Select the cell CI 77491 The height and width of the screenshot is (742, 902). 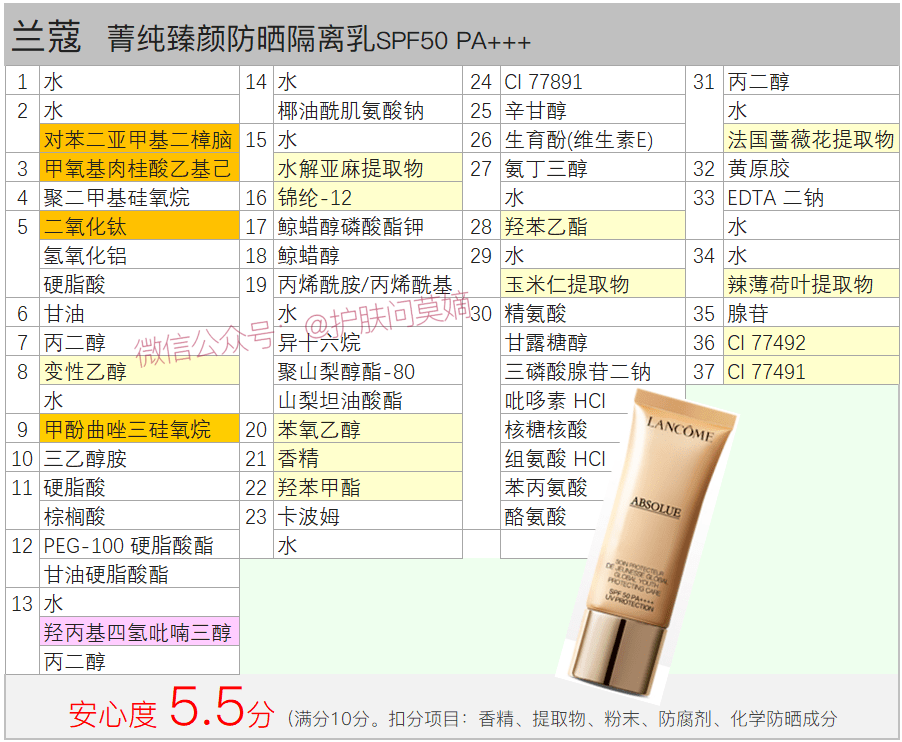tap(811, 371)
